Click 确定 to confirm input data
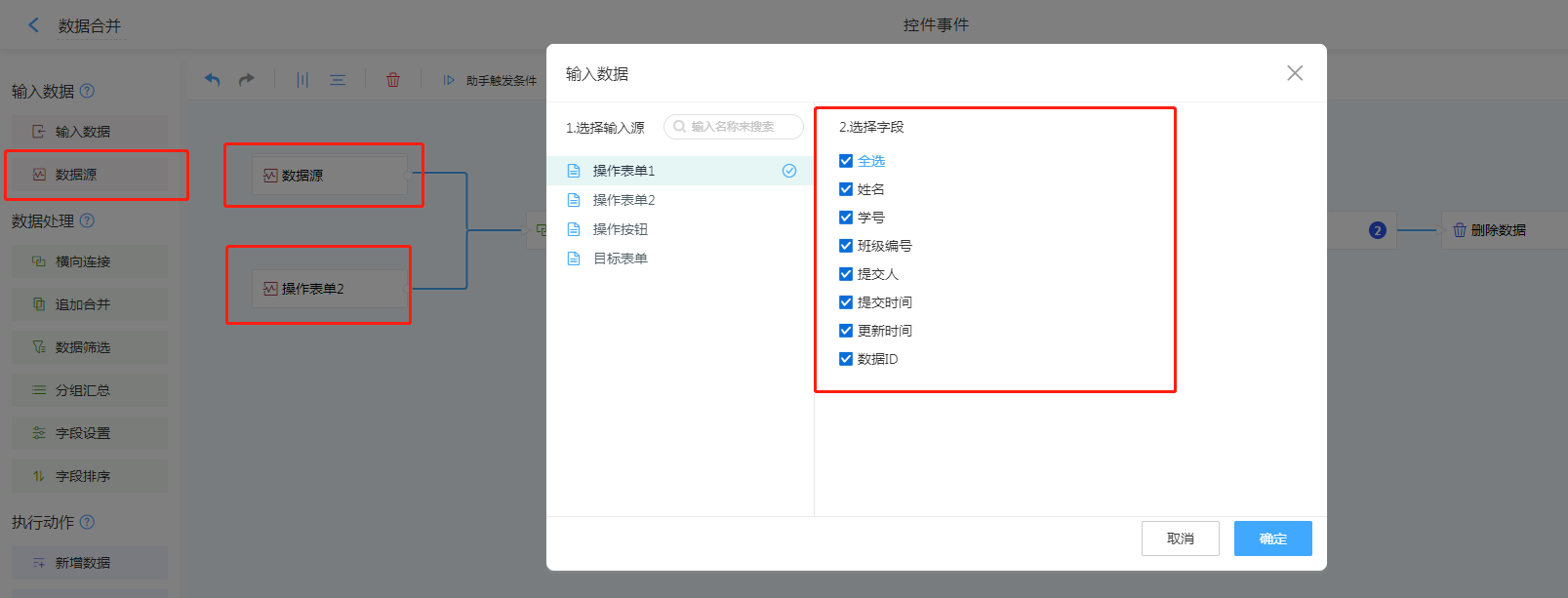This screenshot has height=598, width=1568. (1272, 538)
